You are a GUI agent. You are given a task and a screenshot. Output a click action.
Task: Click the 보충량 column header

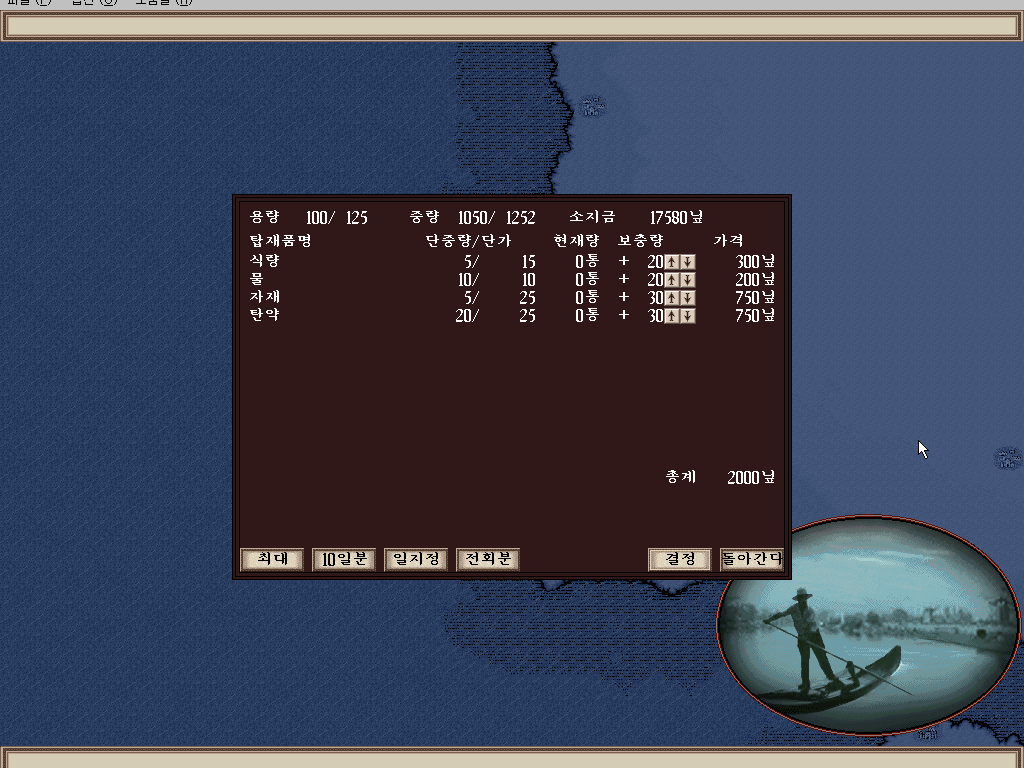click(x=641, y=240)
